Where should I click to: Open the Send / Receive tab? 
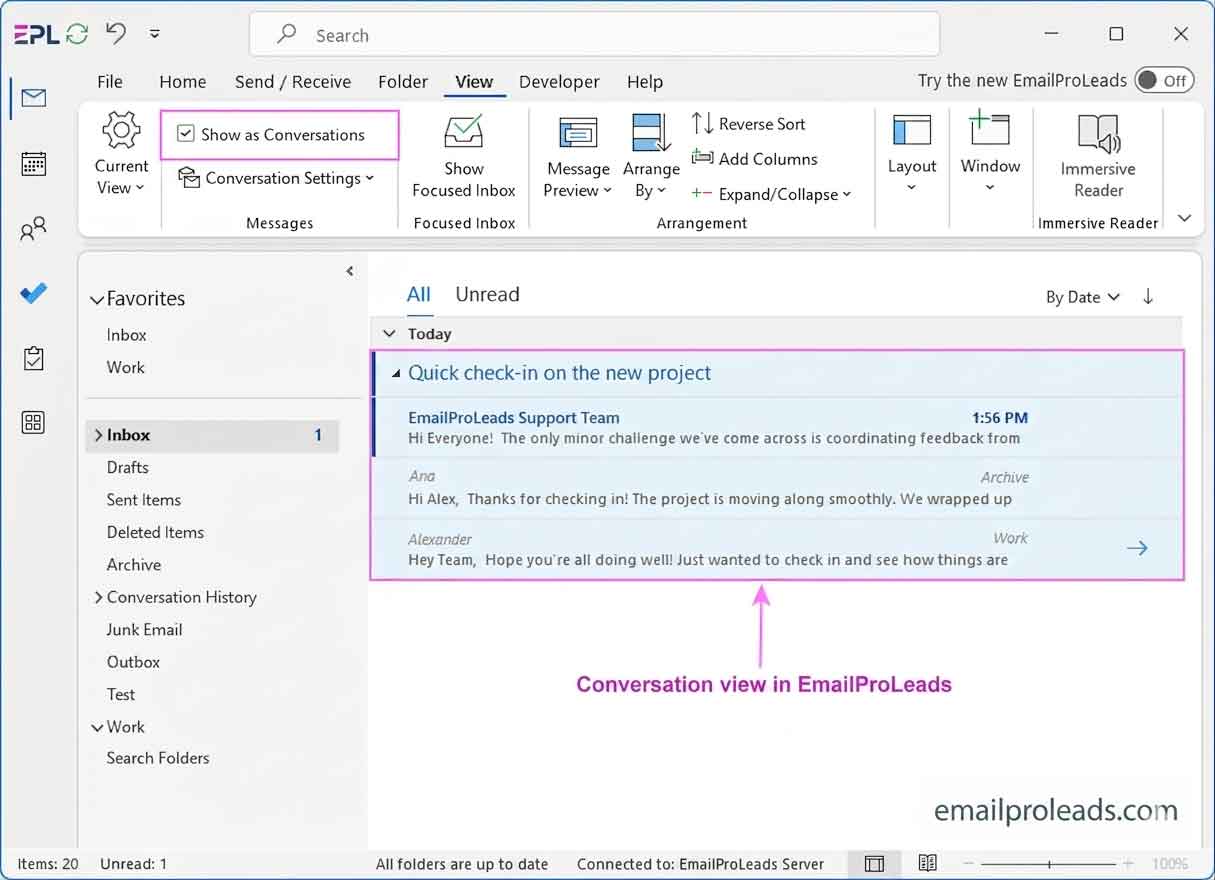pyautogui.click(x=293, y=82)
